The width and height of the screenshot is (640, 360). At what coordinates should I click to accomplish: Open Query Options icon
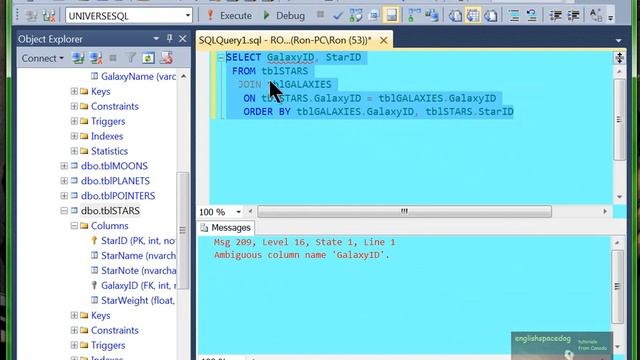coord(373,16)
